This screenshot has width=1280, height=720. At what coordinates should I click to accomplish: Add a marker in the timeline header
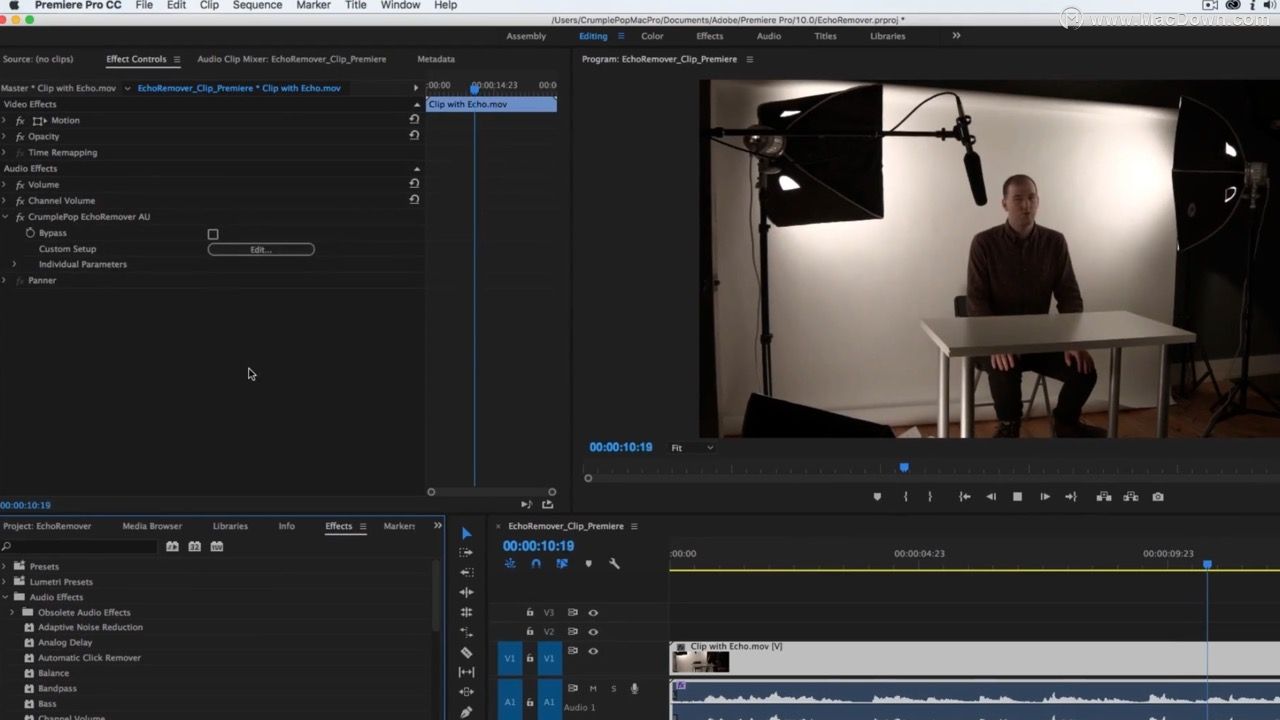[x=588, y=564]
